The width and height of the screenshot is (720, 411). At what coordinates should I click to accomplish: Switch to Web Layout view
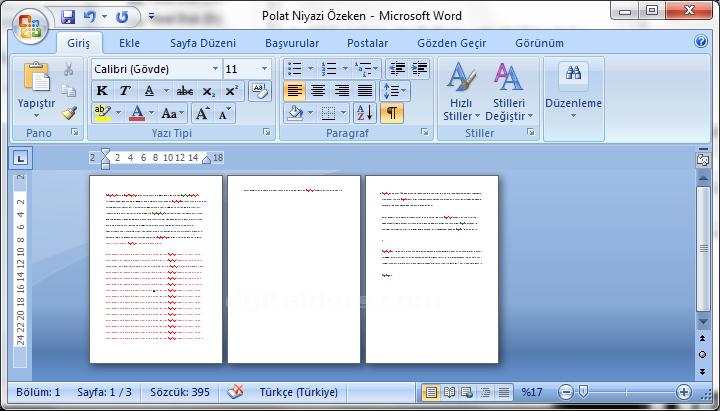pyautogui.click(x=467, y=392)
